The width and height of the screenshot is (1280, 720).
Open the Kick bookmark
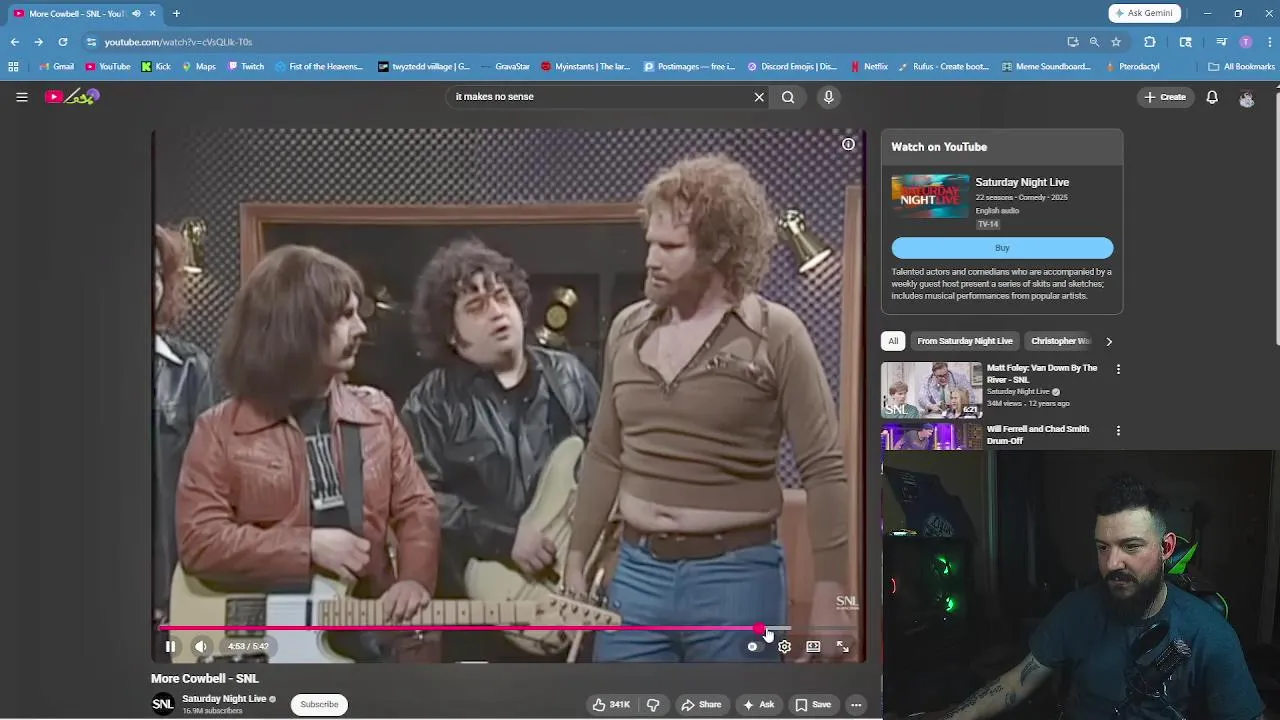pyautogui.click(x=156, y=67)
